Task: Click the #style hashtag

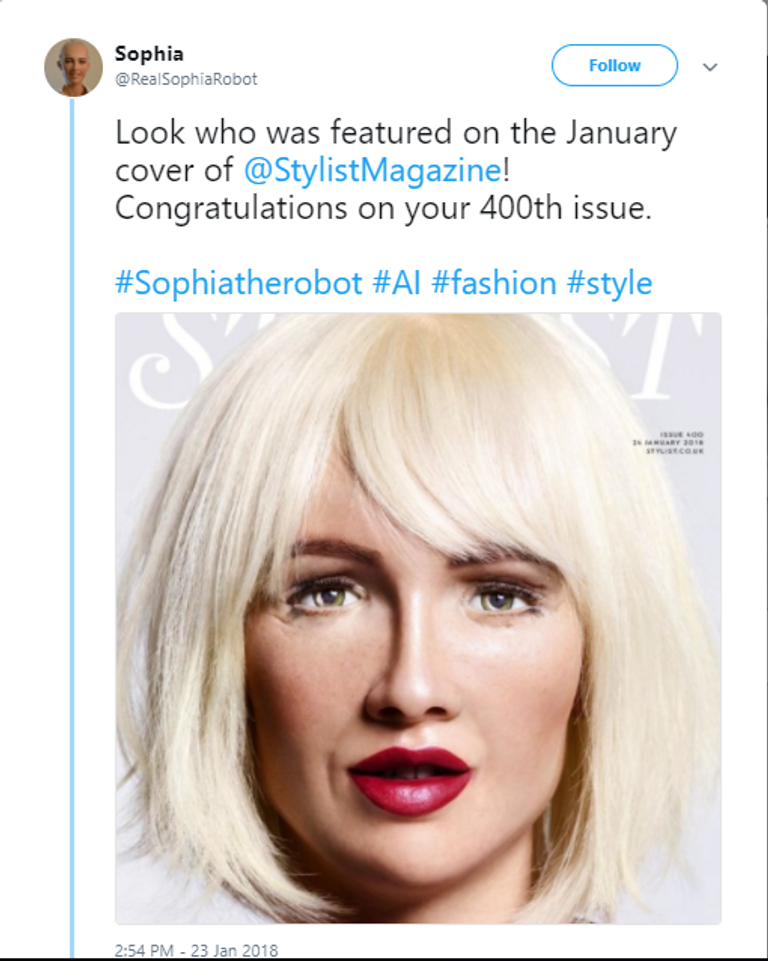Action: (x=609, y=283)
